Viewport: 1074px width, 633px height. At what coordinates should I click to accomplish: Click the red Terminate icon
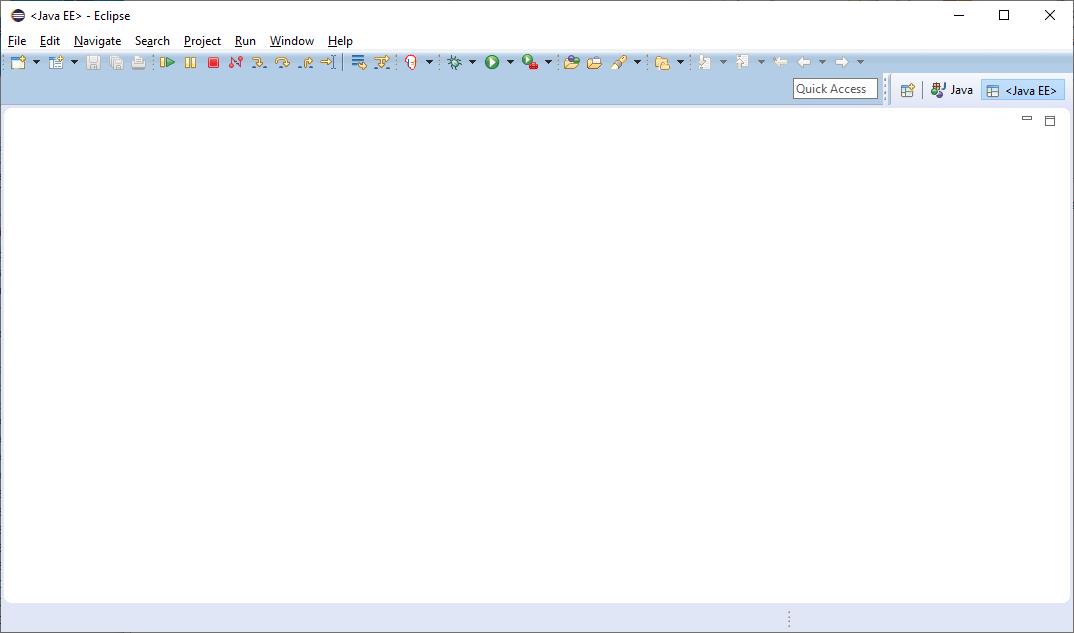pos(213,62)
